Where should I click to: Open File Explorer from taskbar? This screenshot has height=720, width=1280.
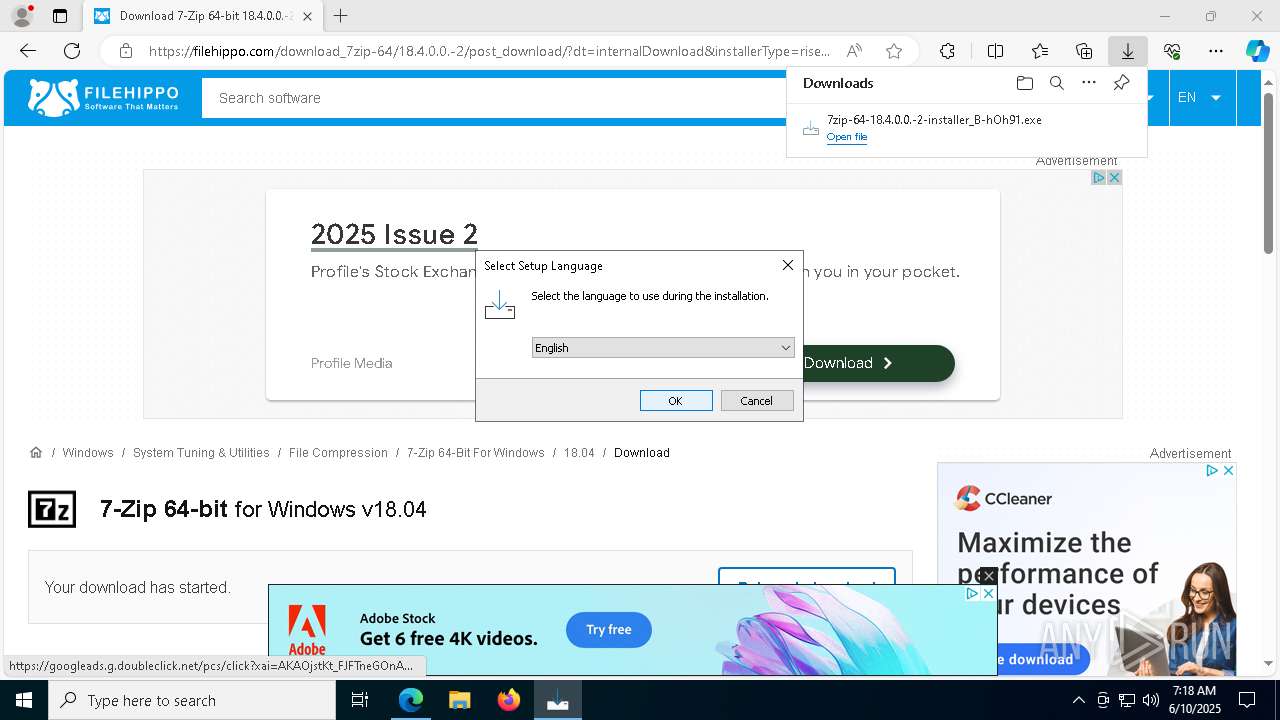coord(460,701)
